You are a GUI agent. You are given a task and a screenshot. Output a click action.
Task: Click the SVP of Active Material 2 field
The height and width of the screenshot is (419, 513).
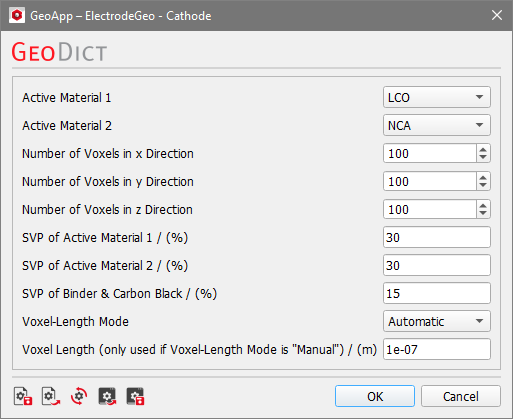point(437,265)
